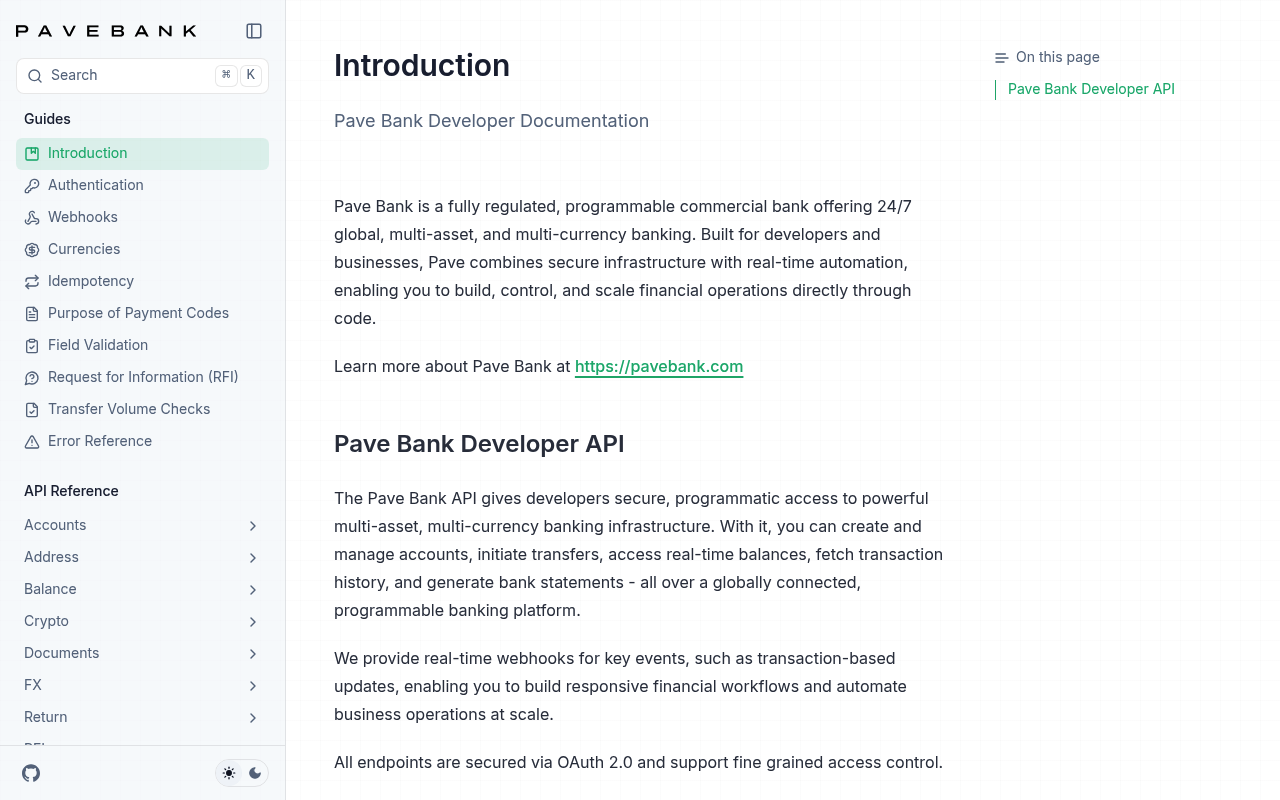Click the Search input field
The width and height of the screenshot is (1280, 800).
point(142,75)
